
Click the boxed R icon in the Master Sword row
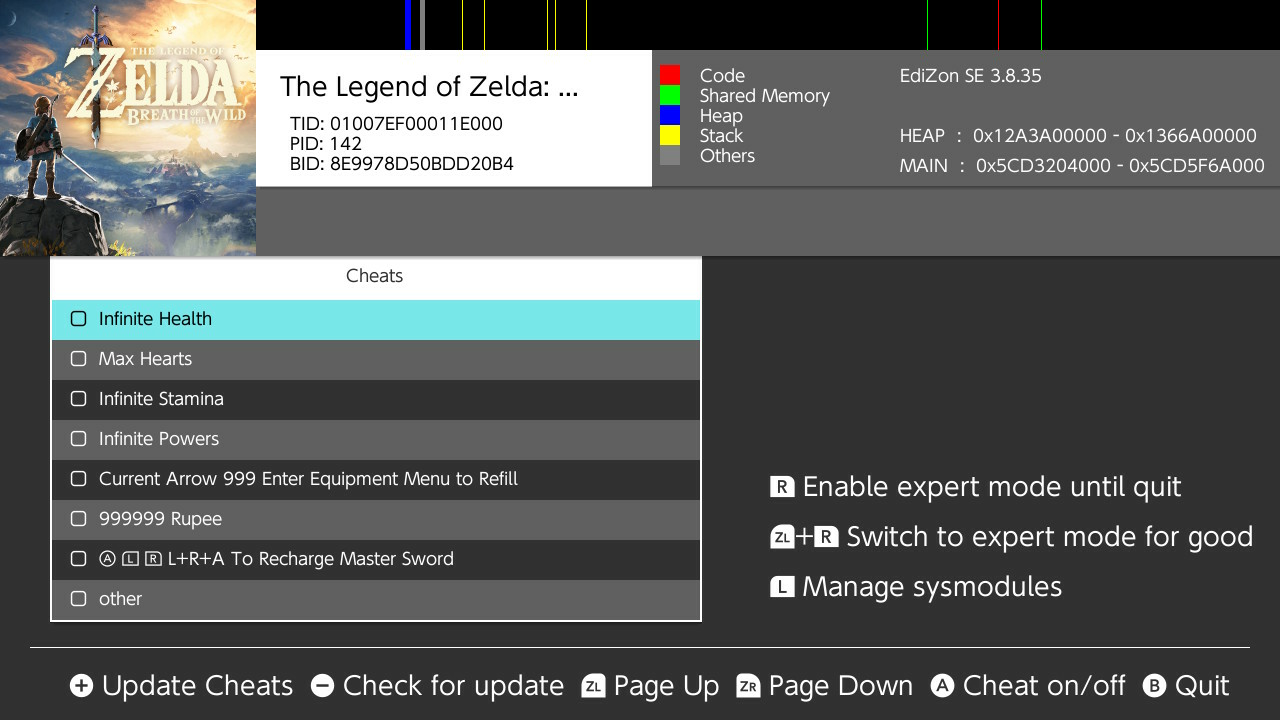(153, 559)
